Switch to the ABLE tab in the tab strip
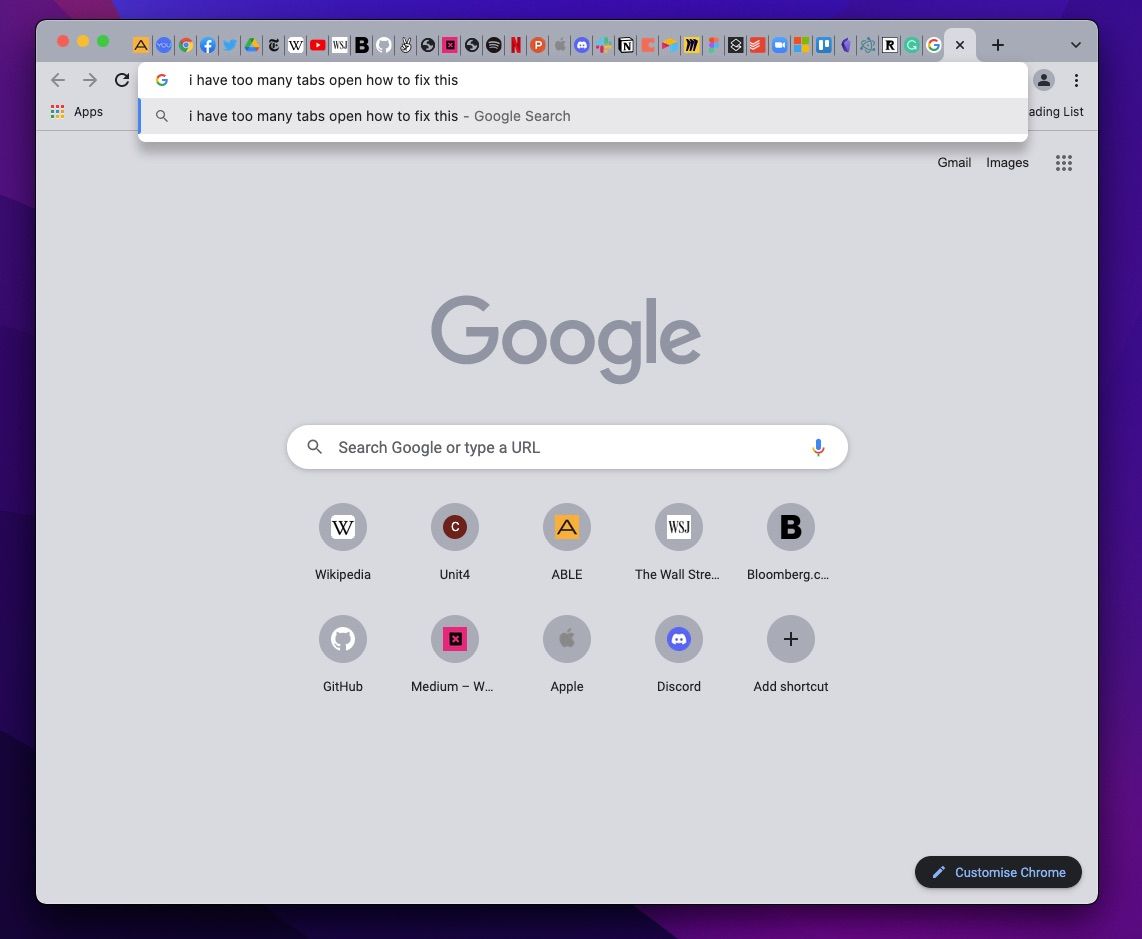 tap(141, 45)
